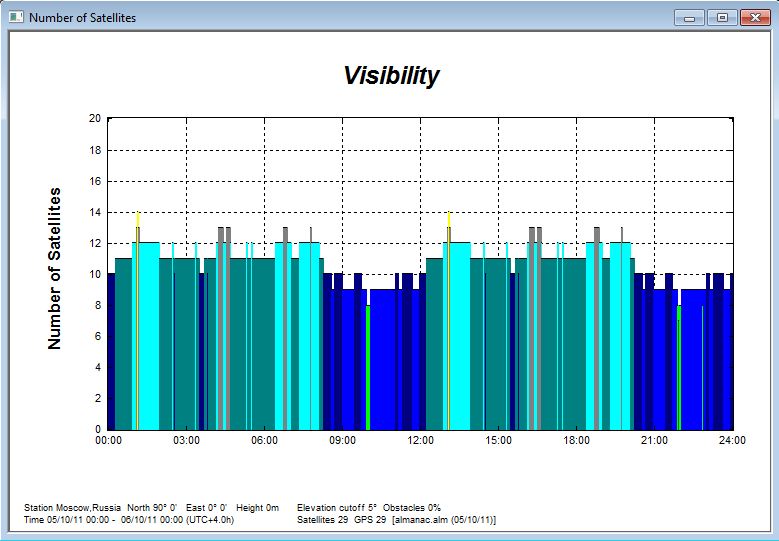Screen dimensions: 779x541
Task: Select the green bar just before 10:00
Action: tap(368, 368)
